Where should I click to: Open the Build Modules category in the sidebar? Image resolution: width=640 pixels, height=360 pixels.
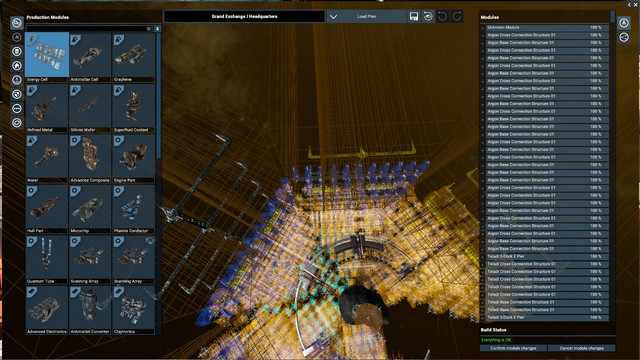[x=17, y=37]
